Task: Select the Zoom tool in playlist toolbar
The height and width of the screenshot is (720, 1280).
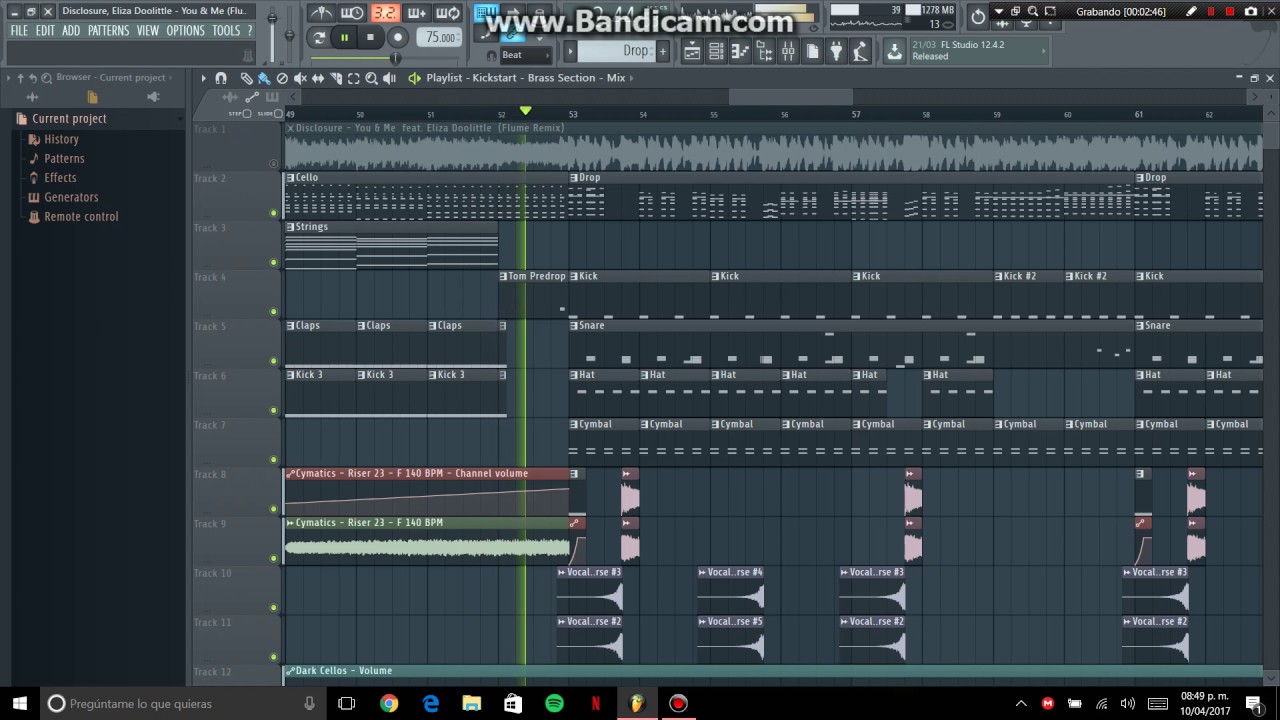Action: point(372,78)
